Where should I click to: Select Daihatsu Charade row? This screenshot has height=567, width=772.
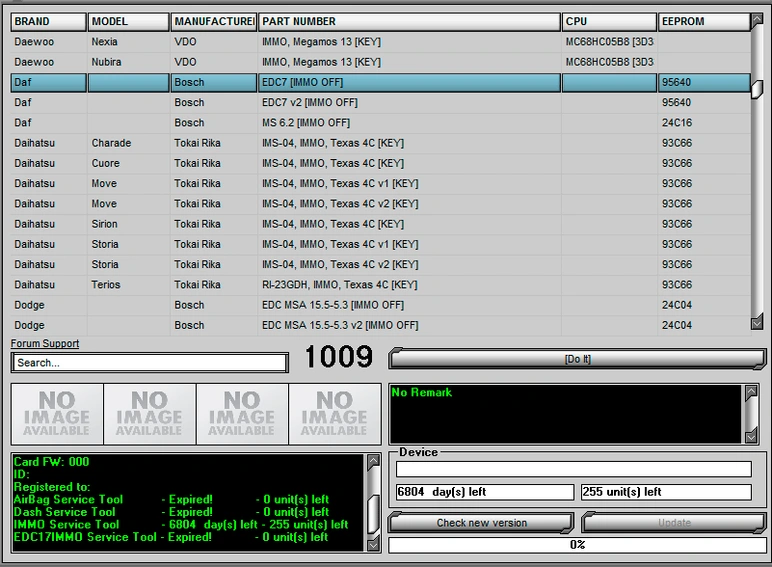[381, 143]
